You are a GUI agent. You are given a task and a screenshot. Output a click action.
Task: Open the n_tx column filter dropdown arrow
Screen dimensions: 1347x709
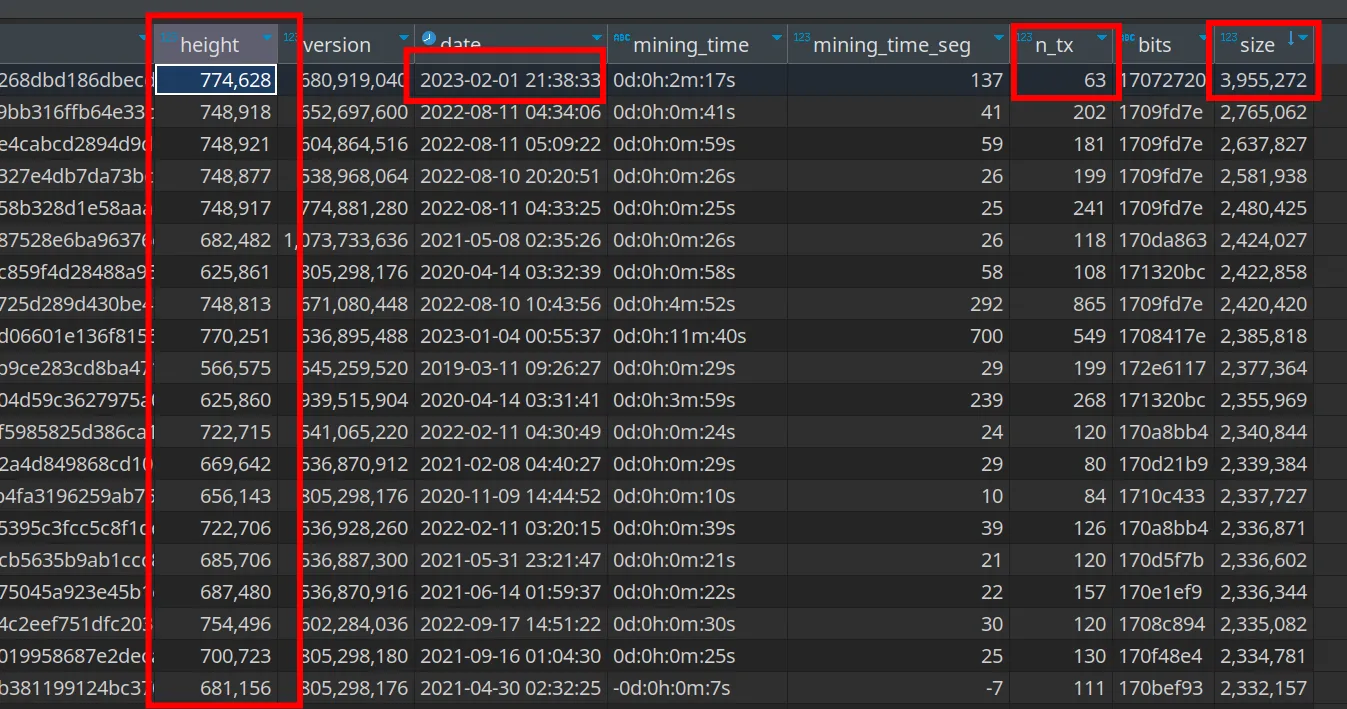tap(1101, 38)
